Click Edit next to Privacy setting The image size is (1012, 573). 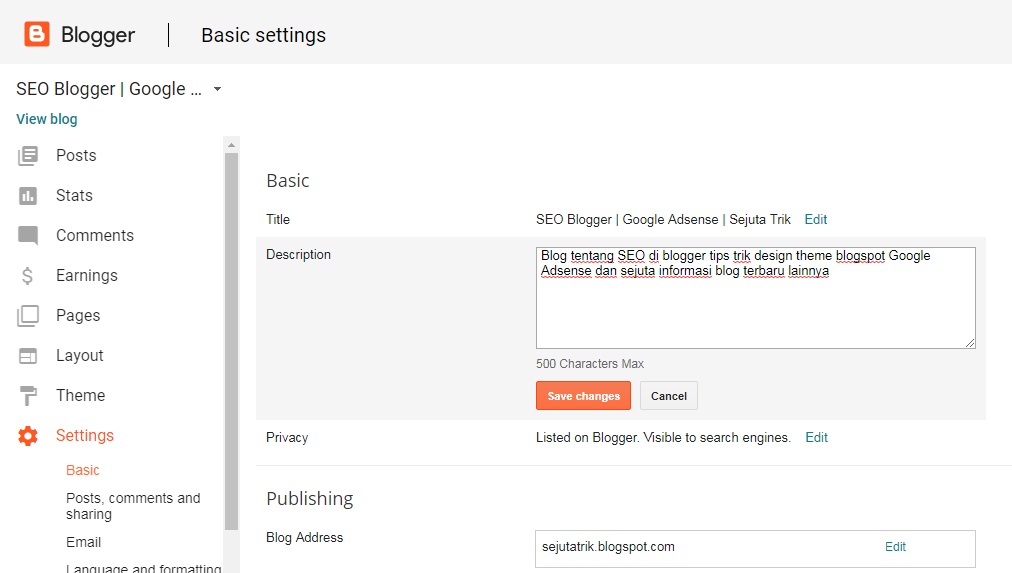click(x=816, y=437)
